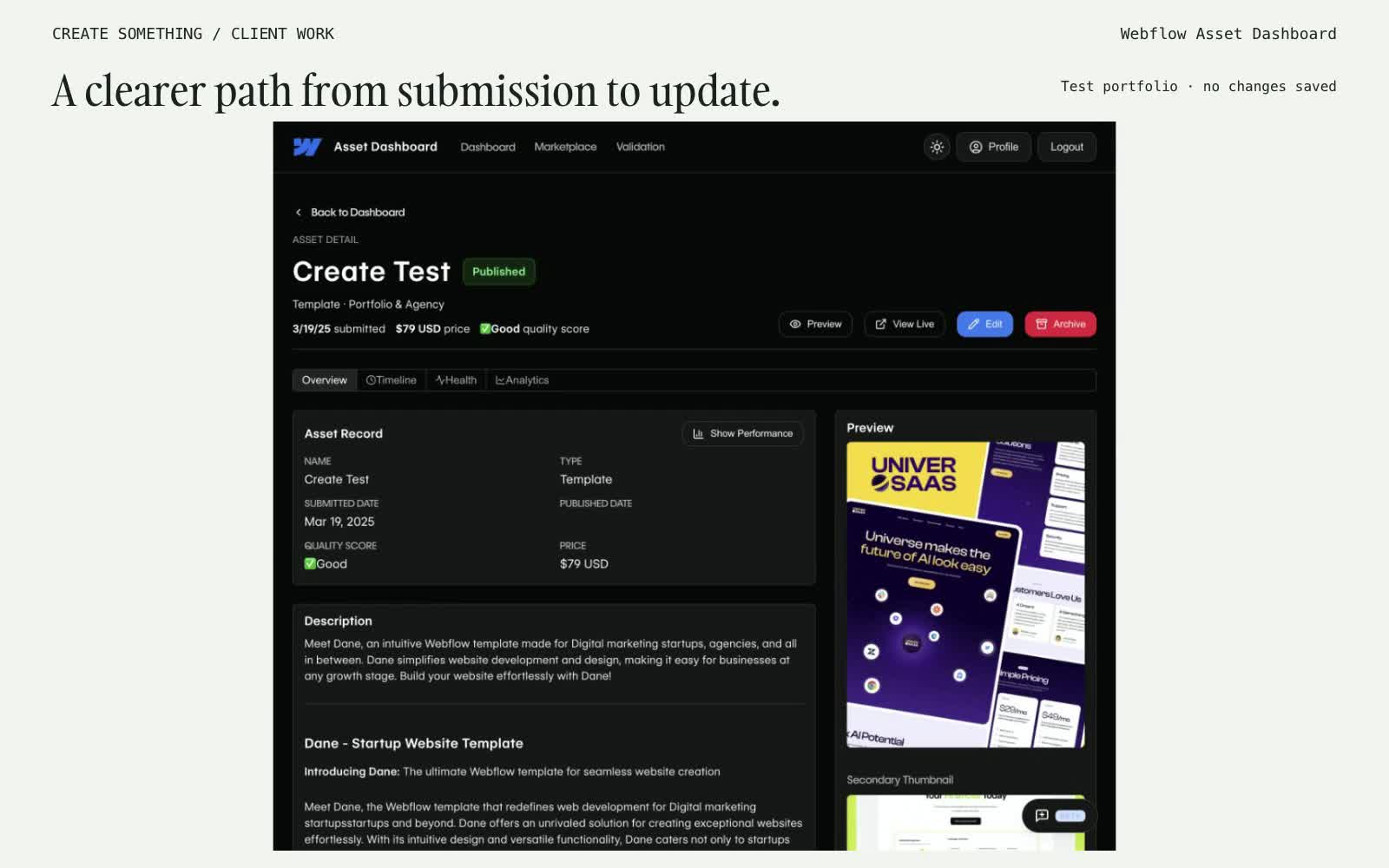This screenshot has height=868, width=1389.
Task: Click the "Webflow Asset Dashboard" label
Action: click(x=1228, y=34)
